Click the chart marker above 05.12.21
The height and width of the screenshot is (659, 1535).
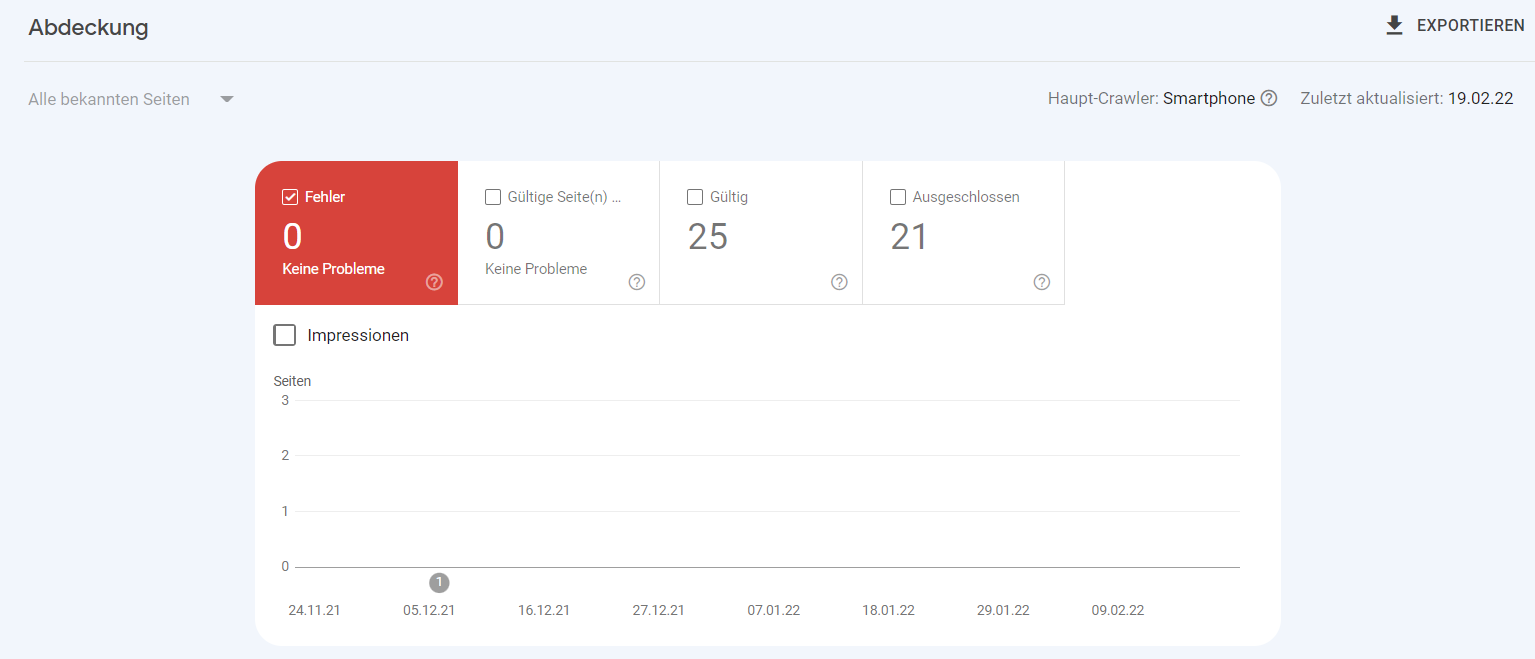[x=438, y=582]
